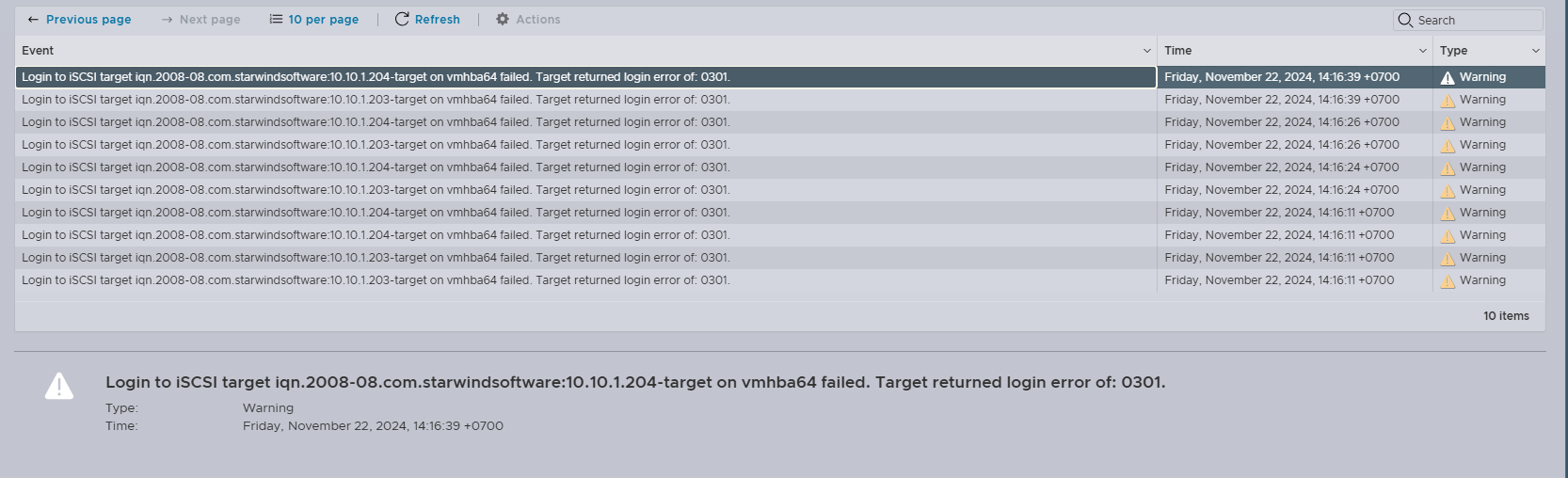Click the Actions gear icon
Image resolution: width=1568 pixels, height=478 pixels.
(503, 19)
